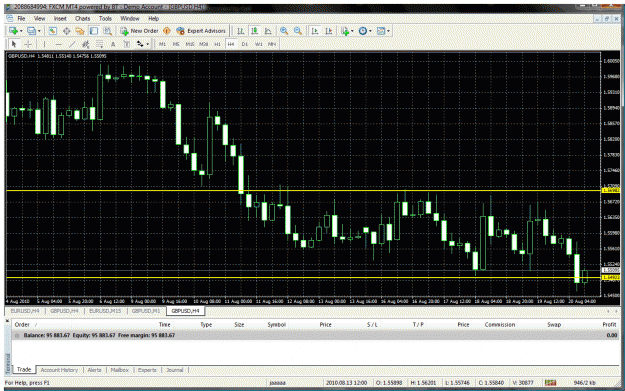625x391 pixels.
Task: Choose the Equidistant Channel tool
Action: click(x=85, y=44)
